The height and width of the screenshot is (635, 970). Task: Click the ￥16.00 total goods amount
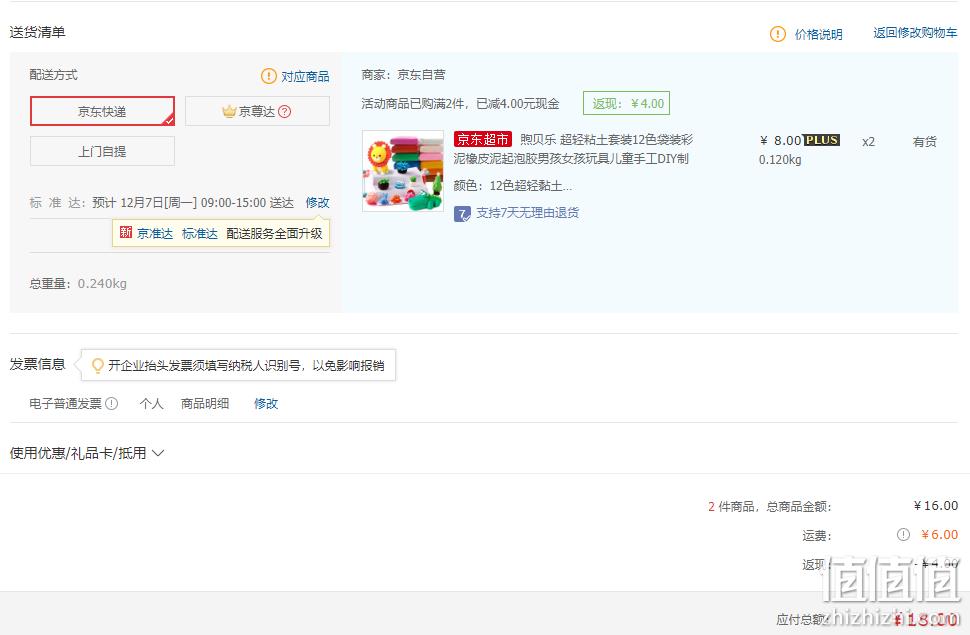point(935,506)
